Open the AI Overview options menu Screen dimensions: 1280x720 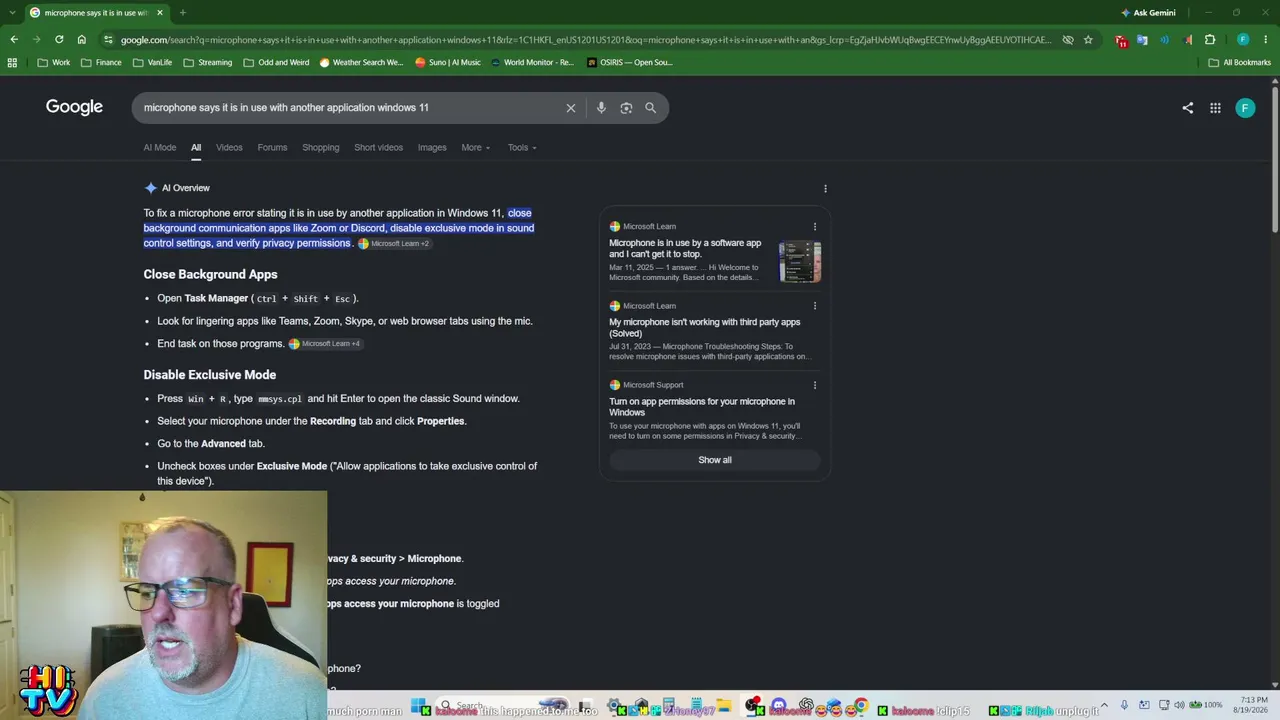coord(825,188)
